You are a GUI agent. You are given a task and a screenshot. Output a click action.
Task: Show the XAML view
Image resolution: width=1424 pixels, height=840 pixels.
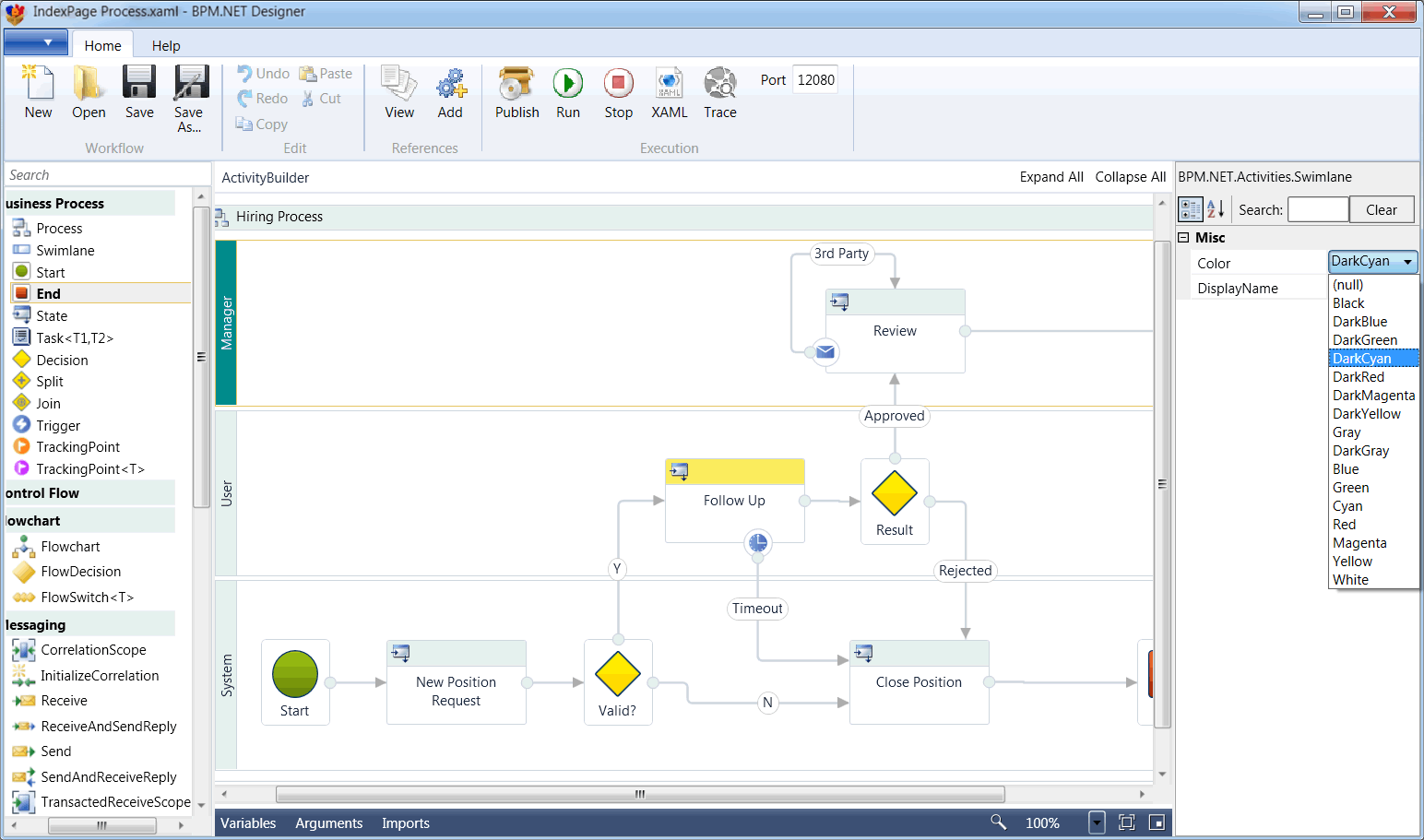pyautogui.click(x=670, y=93)
